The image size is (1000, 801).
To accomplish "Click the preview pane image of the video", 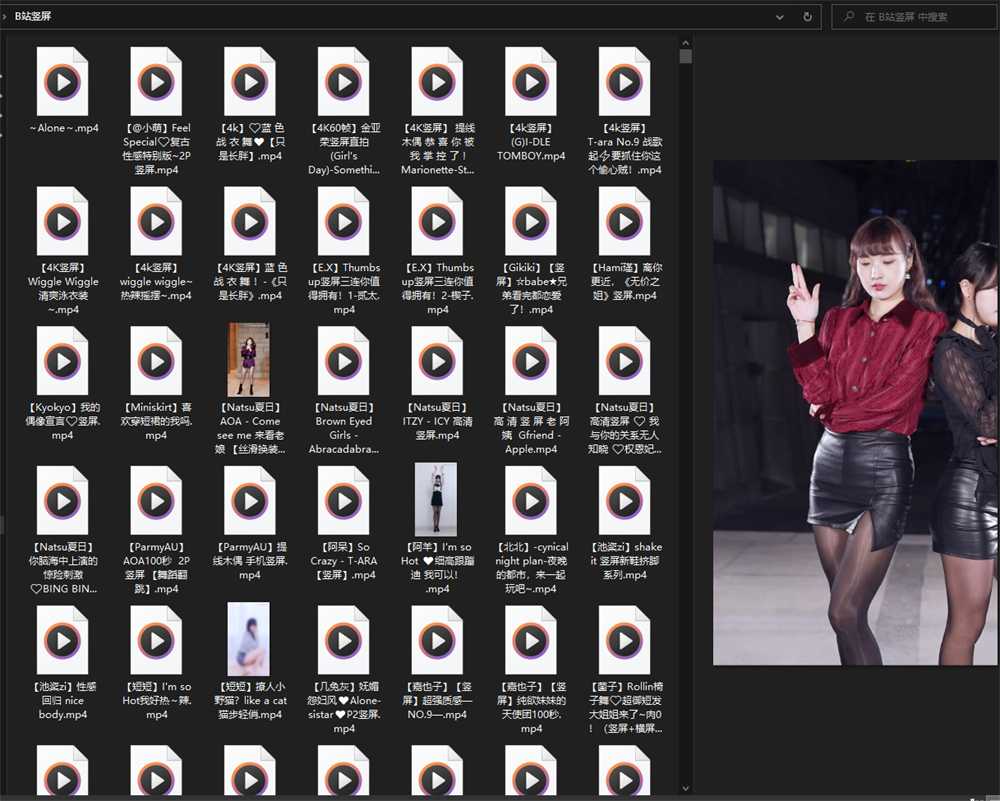I will click(x=855, y=412).
